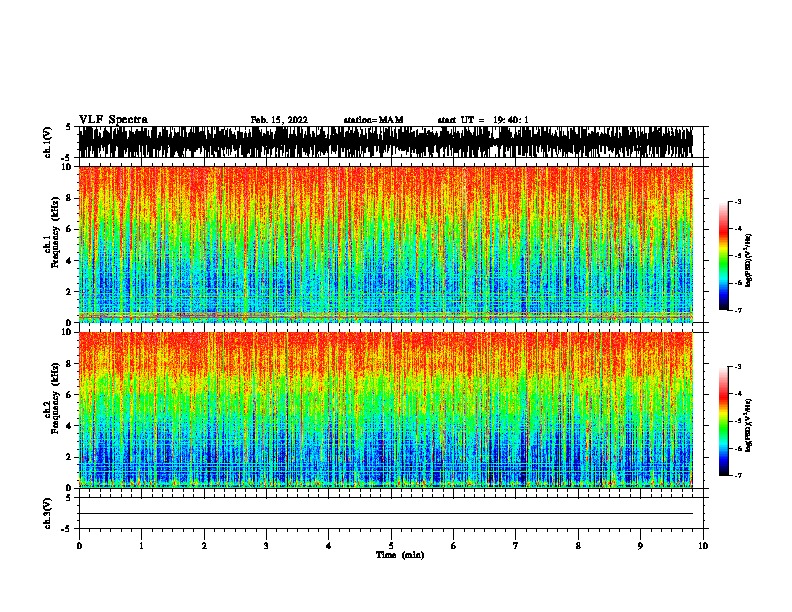Click the "ch.3(V)" axis label
Screen dimensions: 792x612
tap(48, 513)
